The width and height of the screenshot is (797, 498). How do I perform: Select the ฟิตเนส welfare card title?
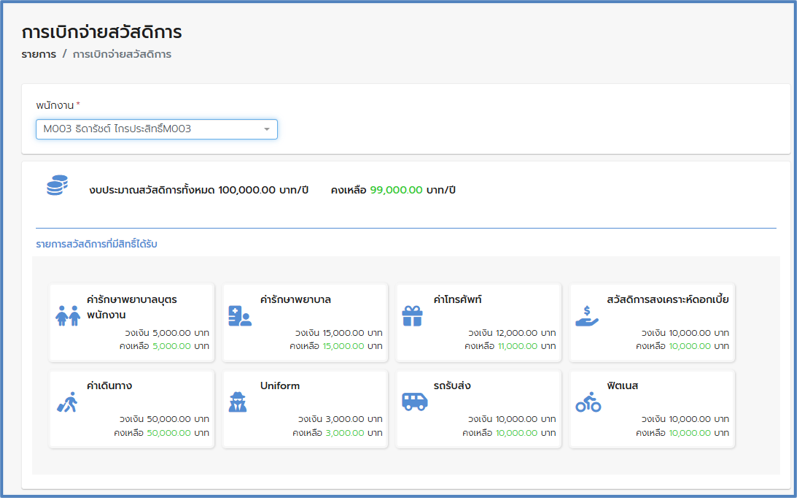623,386
